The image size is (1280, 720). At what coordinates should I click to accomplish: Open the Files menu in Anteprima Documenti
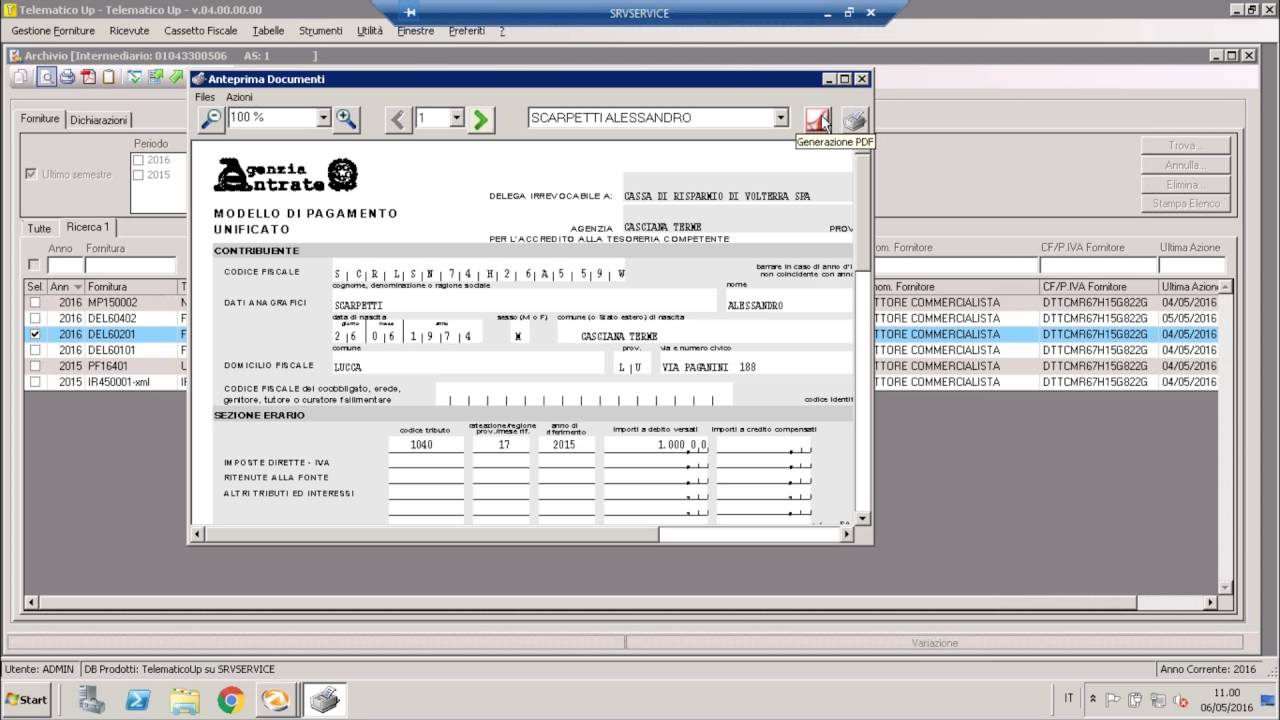[205, 97]
